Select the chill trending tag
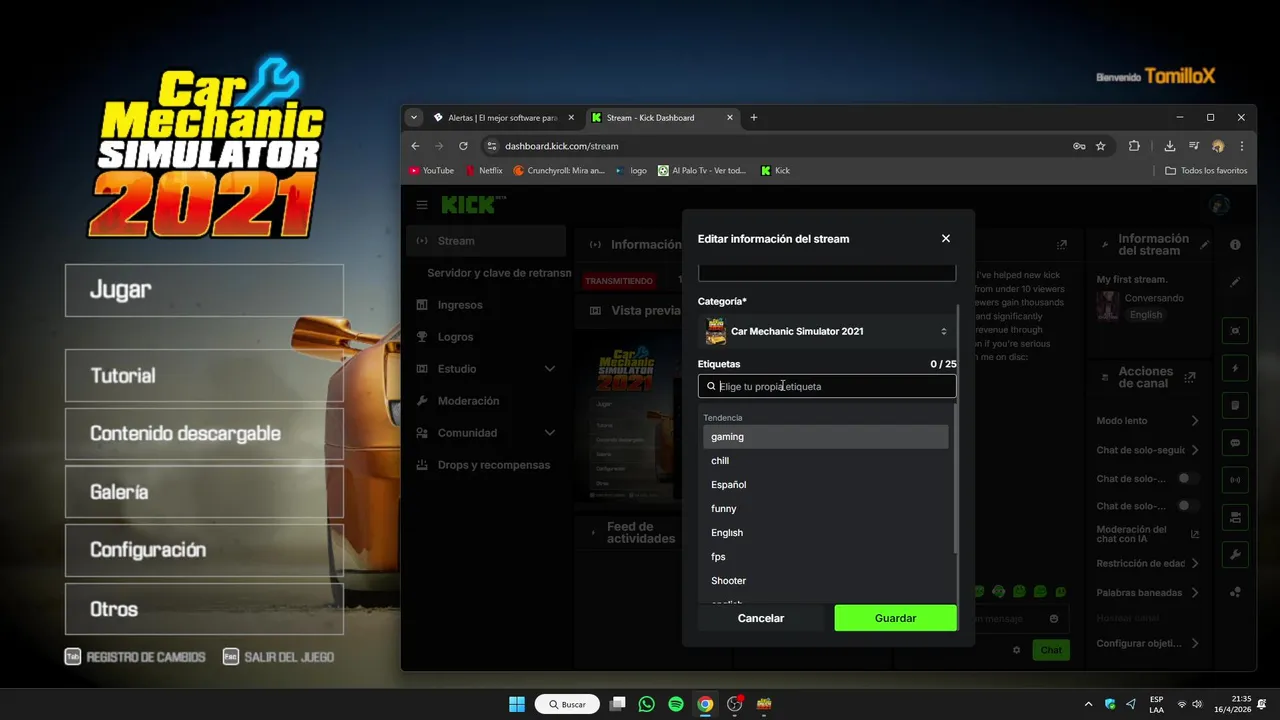Image resolution: width=1280 pixels, height=720 pixels. click(826, 461)
